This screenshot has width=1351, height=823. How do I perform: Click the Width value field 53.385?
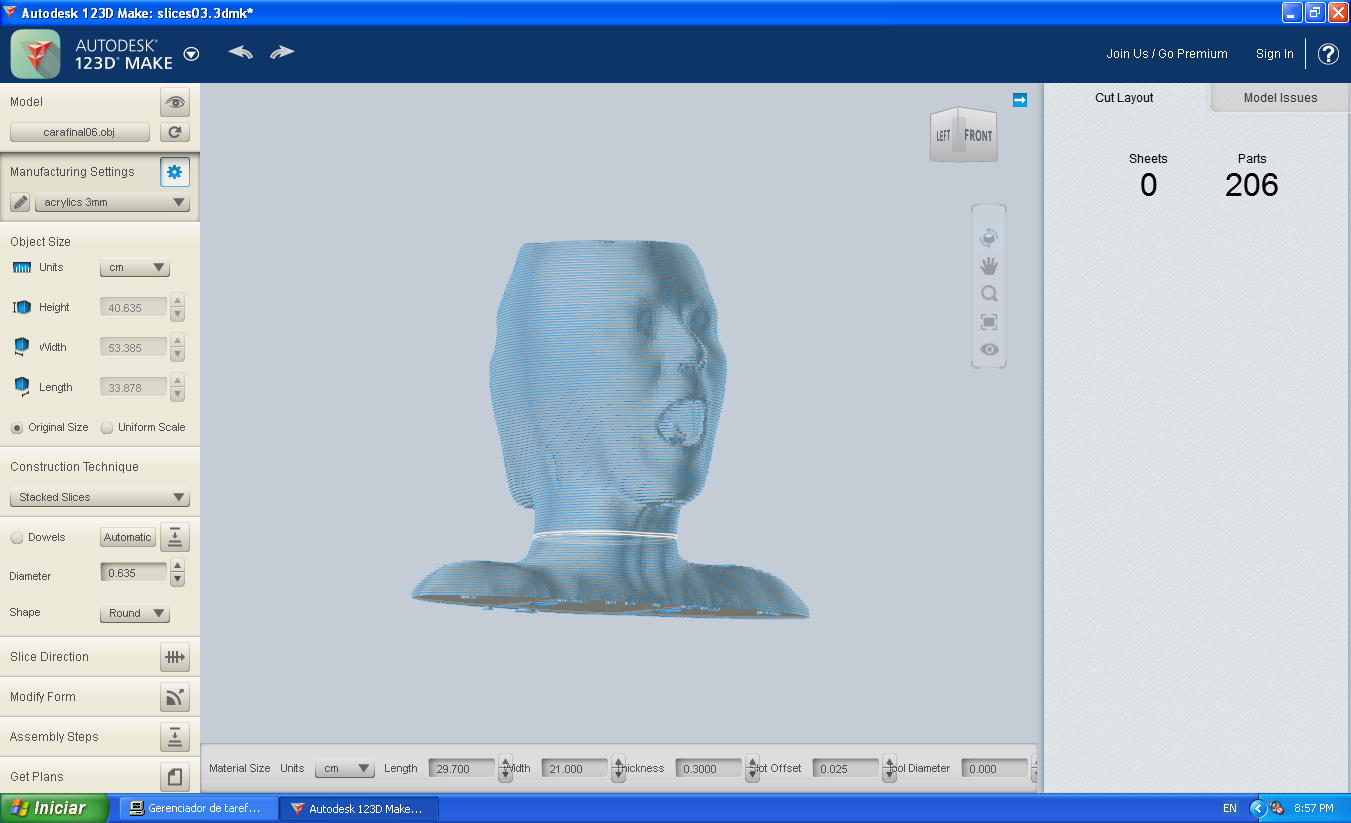pos(134,348)
